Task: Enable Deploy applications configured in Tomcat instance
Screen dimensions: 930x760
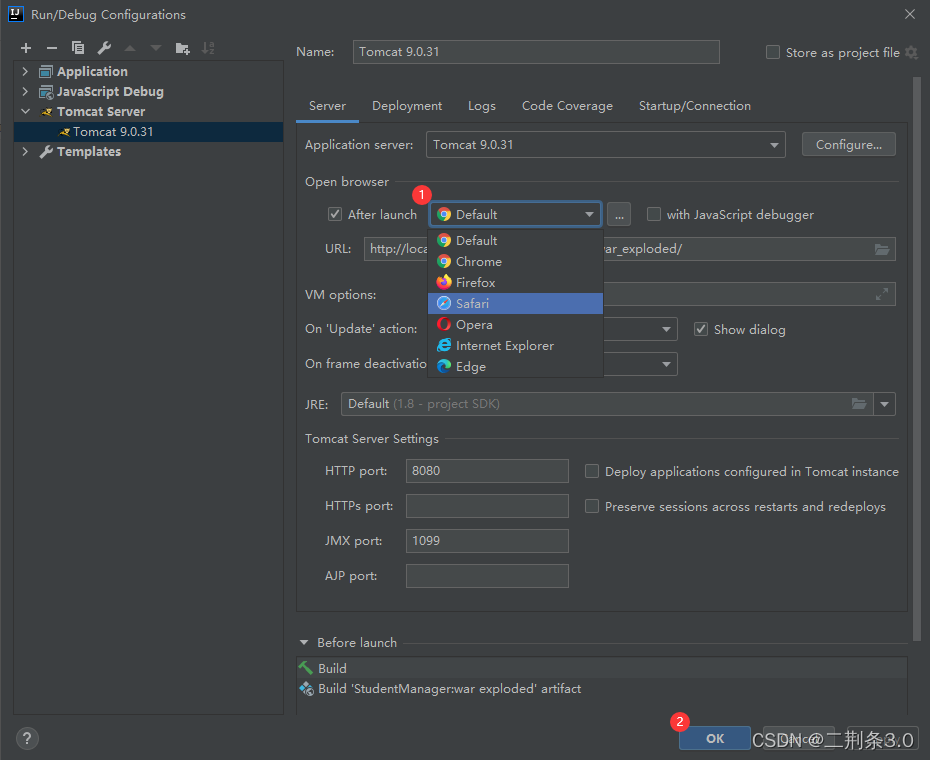Action: coord(592,471)
